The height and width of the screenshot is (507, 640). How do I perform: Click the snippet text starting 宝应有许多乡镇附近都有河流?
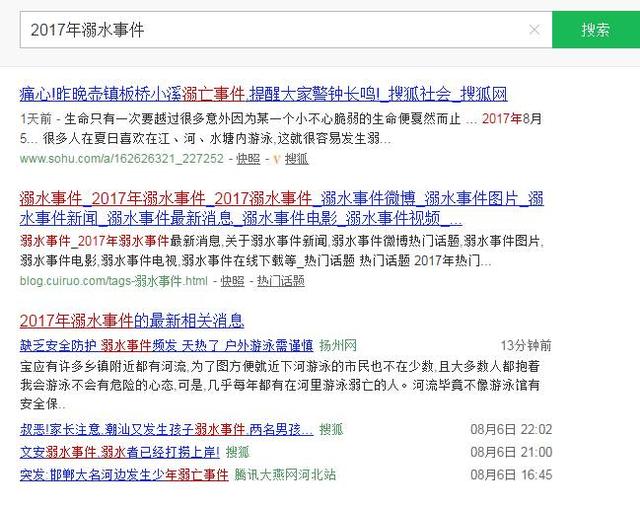(x=280, y=385)
